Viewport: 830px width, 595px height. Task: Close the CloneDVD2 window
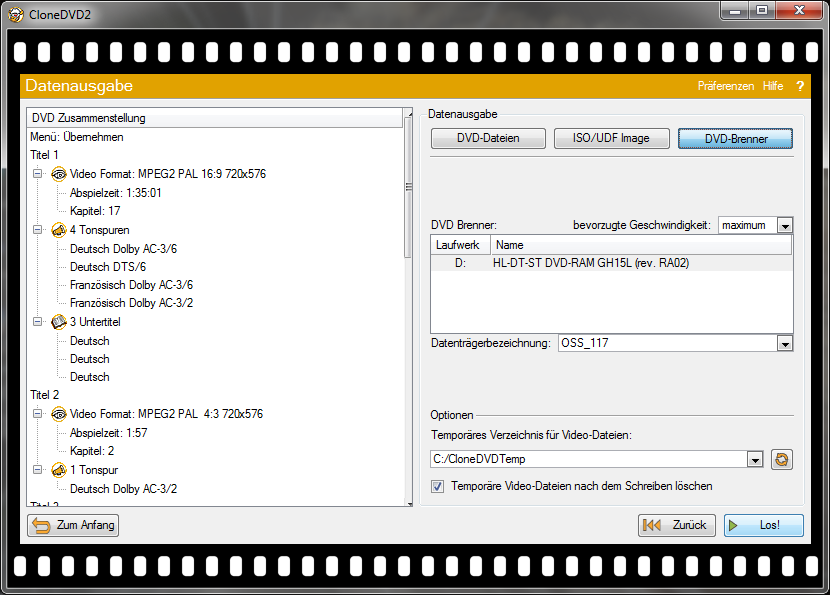tap(800, 11)
